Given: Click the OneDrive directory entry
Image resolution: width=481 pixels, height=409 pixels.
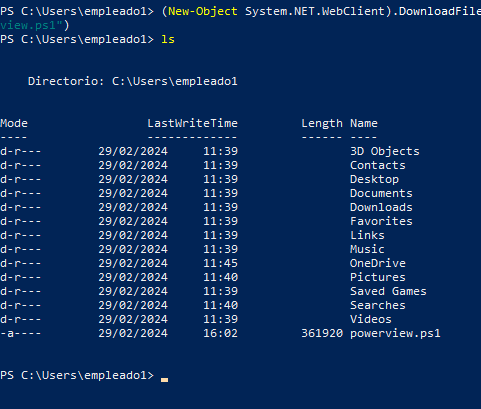Looking at the screenshot, I should point(378,263).
